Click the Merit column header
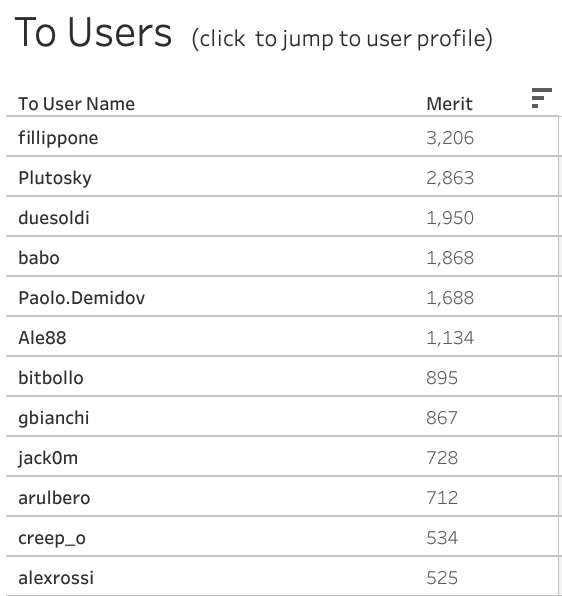Image resolution: width=562 pixels, height=596 pixels. pyautogui.click(x=450, y=104)
